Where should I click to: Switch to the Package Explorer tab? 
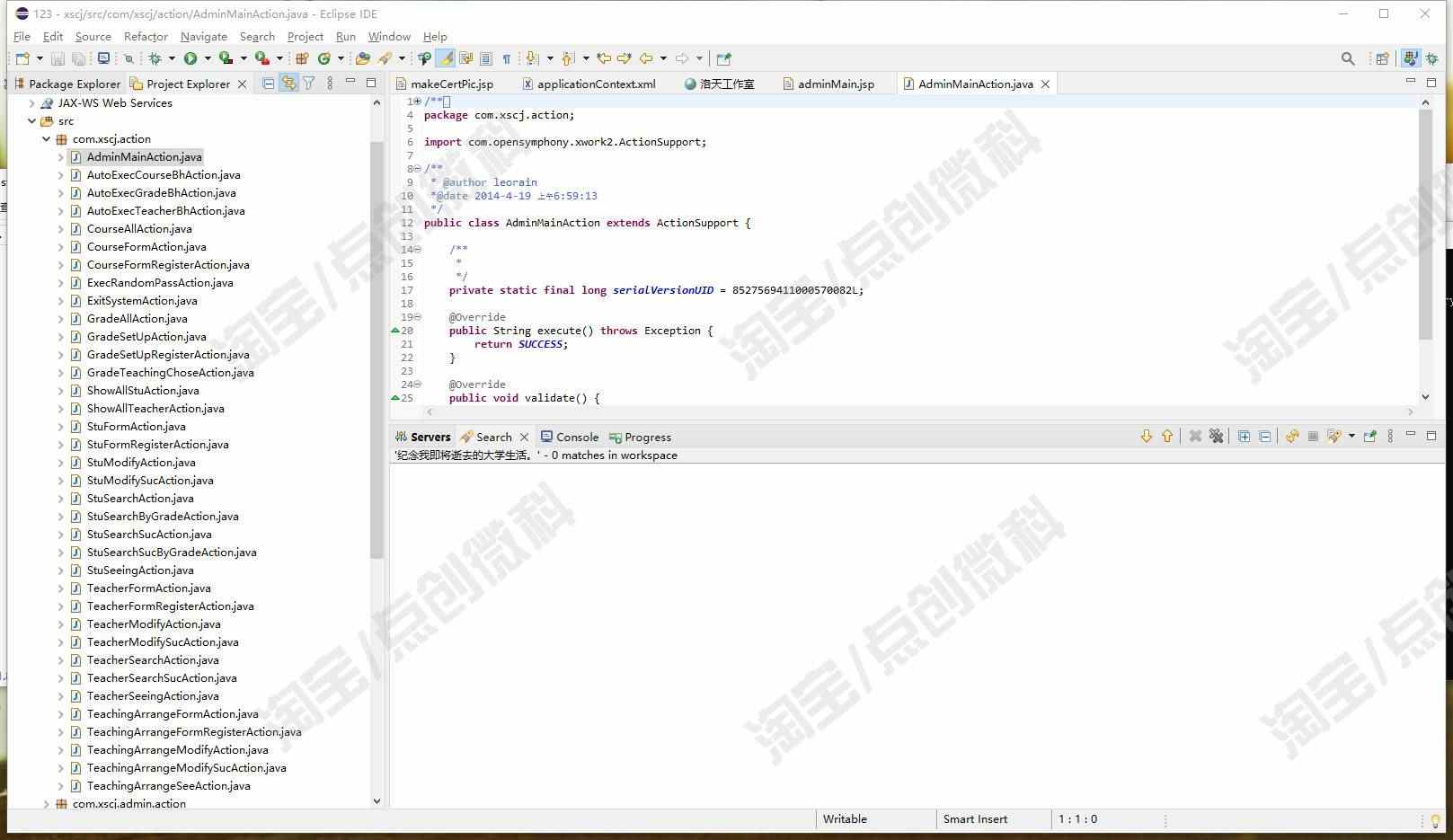(x=66, y=84)
